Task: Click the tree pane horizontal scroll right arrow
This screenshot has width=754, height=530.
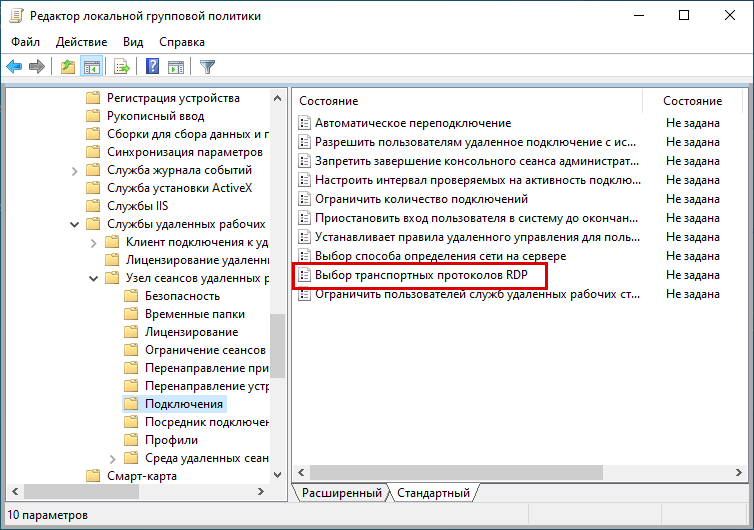Action: 261,492
